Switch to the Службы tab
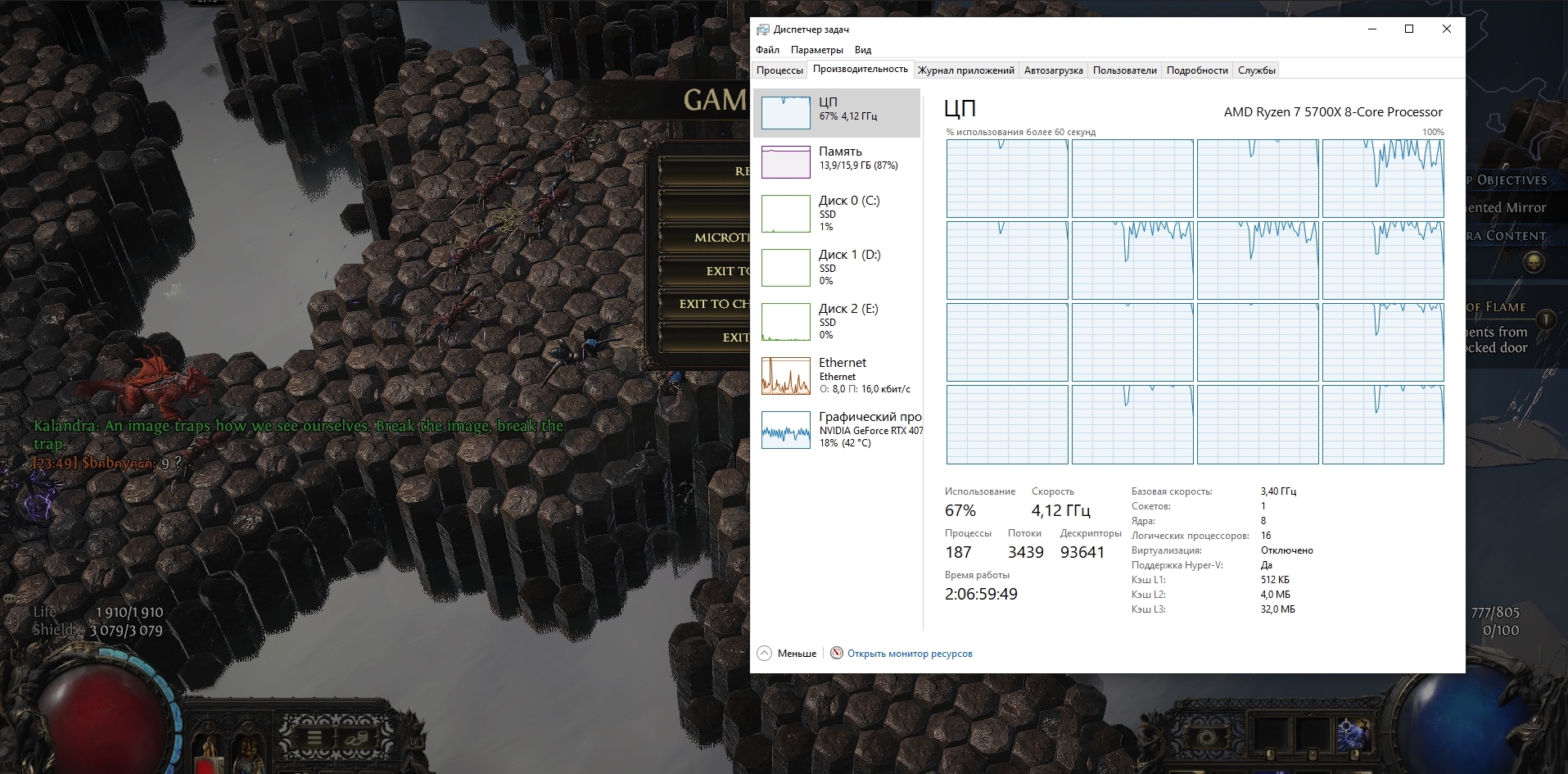1568x774 pixels. pyautogui.click(x=1256, y=70)
